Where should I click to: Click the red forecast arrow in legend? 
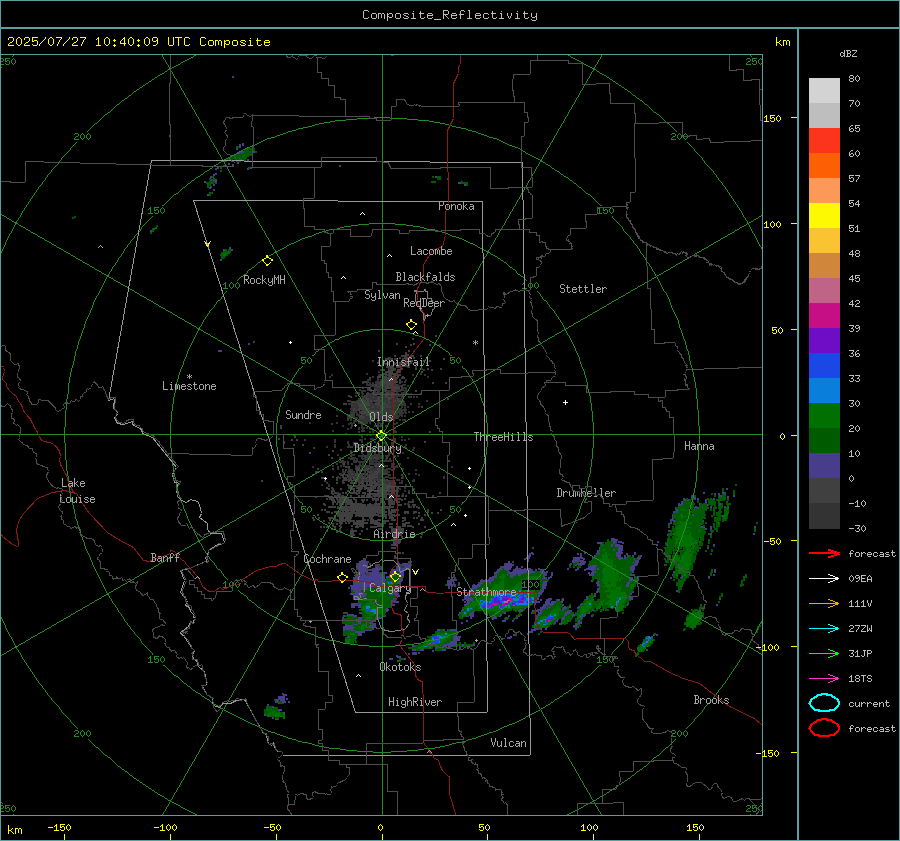pos(824,553)
